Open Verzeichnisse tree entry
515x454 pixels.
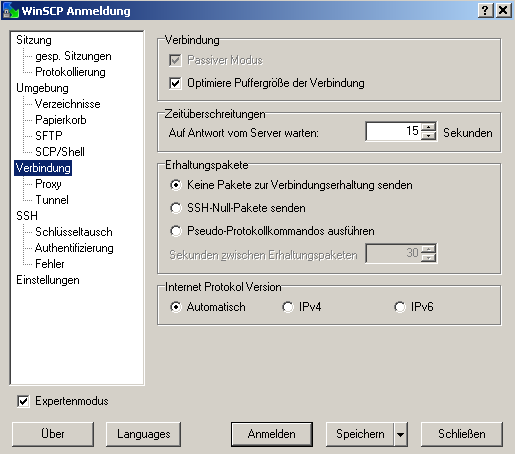tap(68, 104)
